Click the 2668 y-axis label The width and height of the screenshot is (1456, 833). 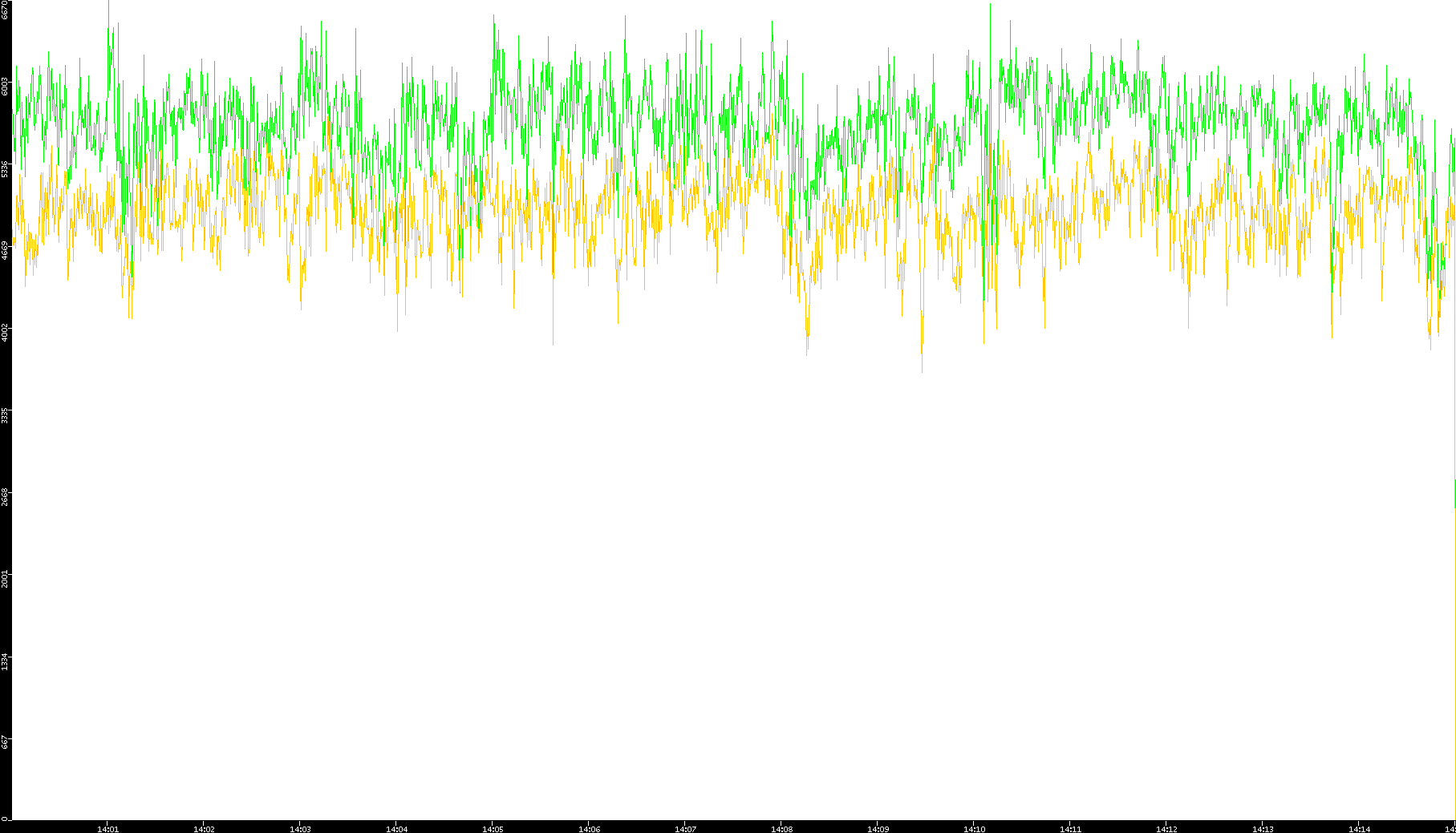[x=6, y=496]
